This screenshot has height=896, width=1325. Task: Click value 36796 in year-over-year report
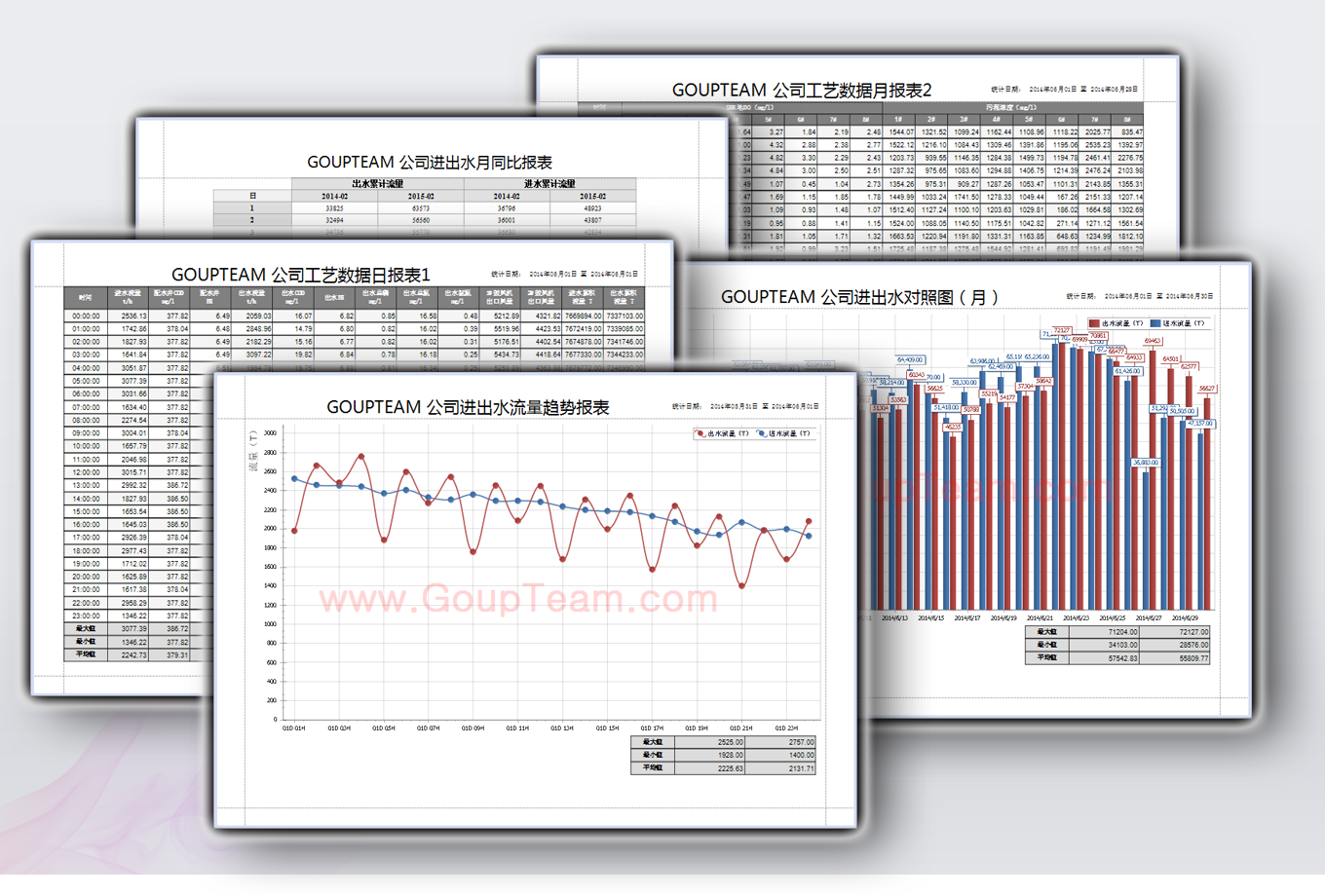pos(507,208)
